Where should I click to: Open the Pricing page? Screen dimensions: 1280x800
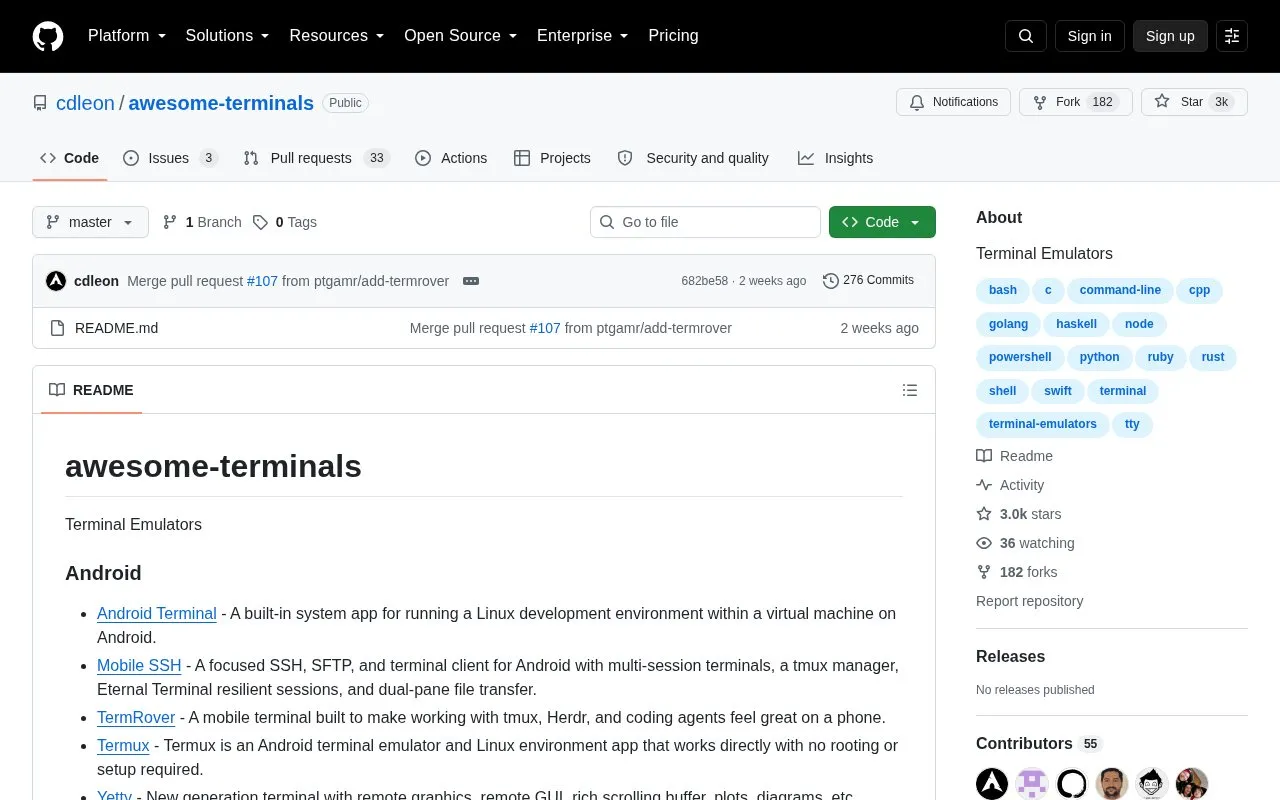[x=673, y=36]
